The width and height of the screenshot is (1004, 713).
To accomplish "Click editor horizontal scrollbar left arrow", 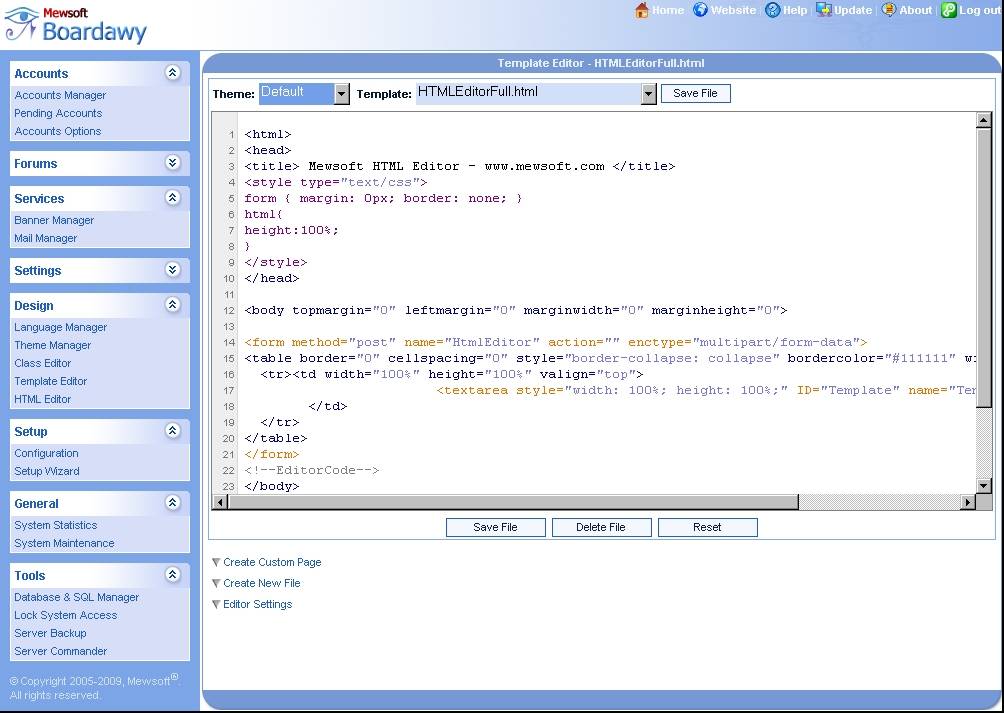I will pyautogui.click(x=220, y=502).
